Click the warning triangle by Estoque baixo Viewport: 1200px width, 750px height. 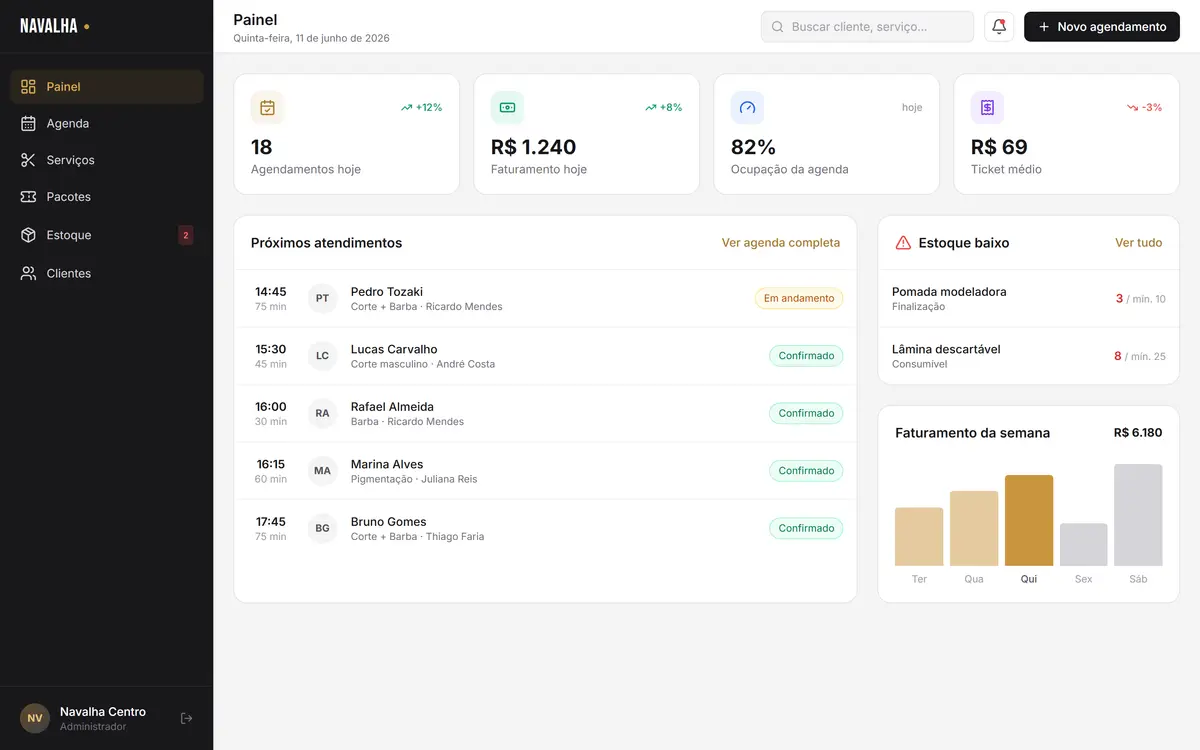[x=903, y=243]
